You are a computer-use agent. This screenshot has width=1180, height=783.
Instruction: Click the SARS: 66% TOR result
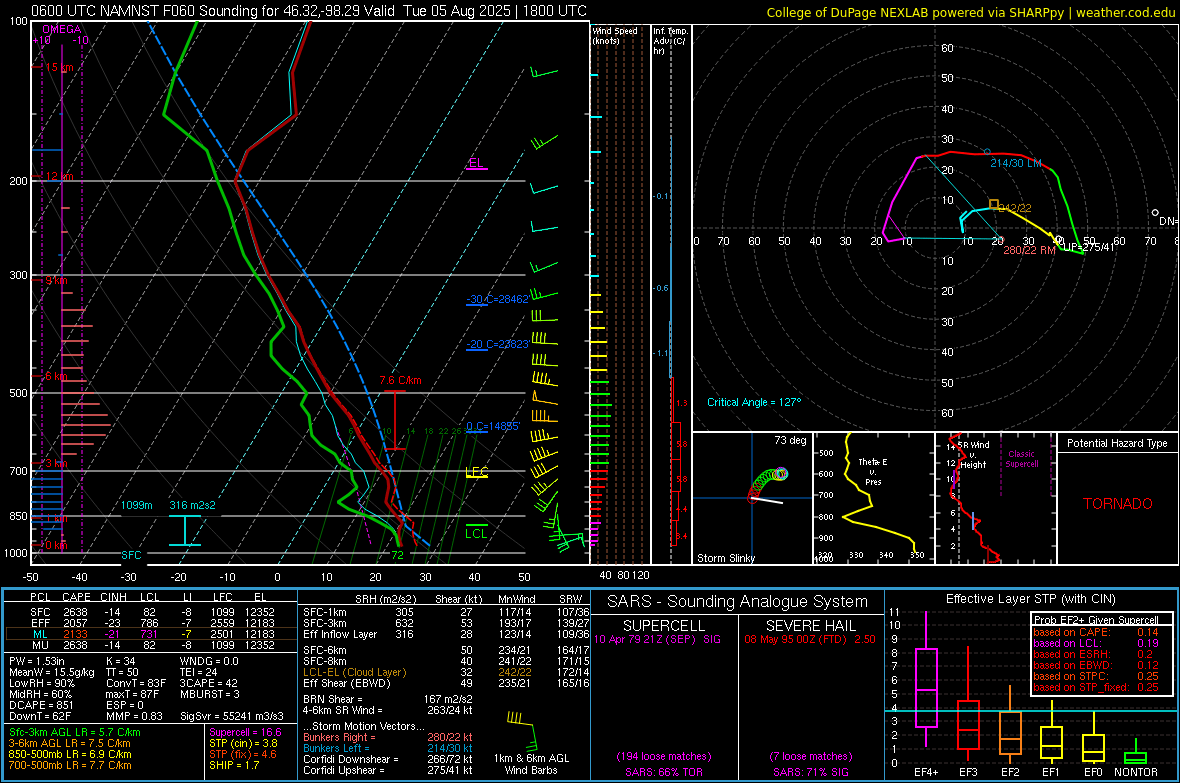tap(664, 772)
